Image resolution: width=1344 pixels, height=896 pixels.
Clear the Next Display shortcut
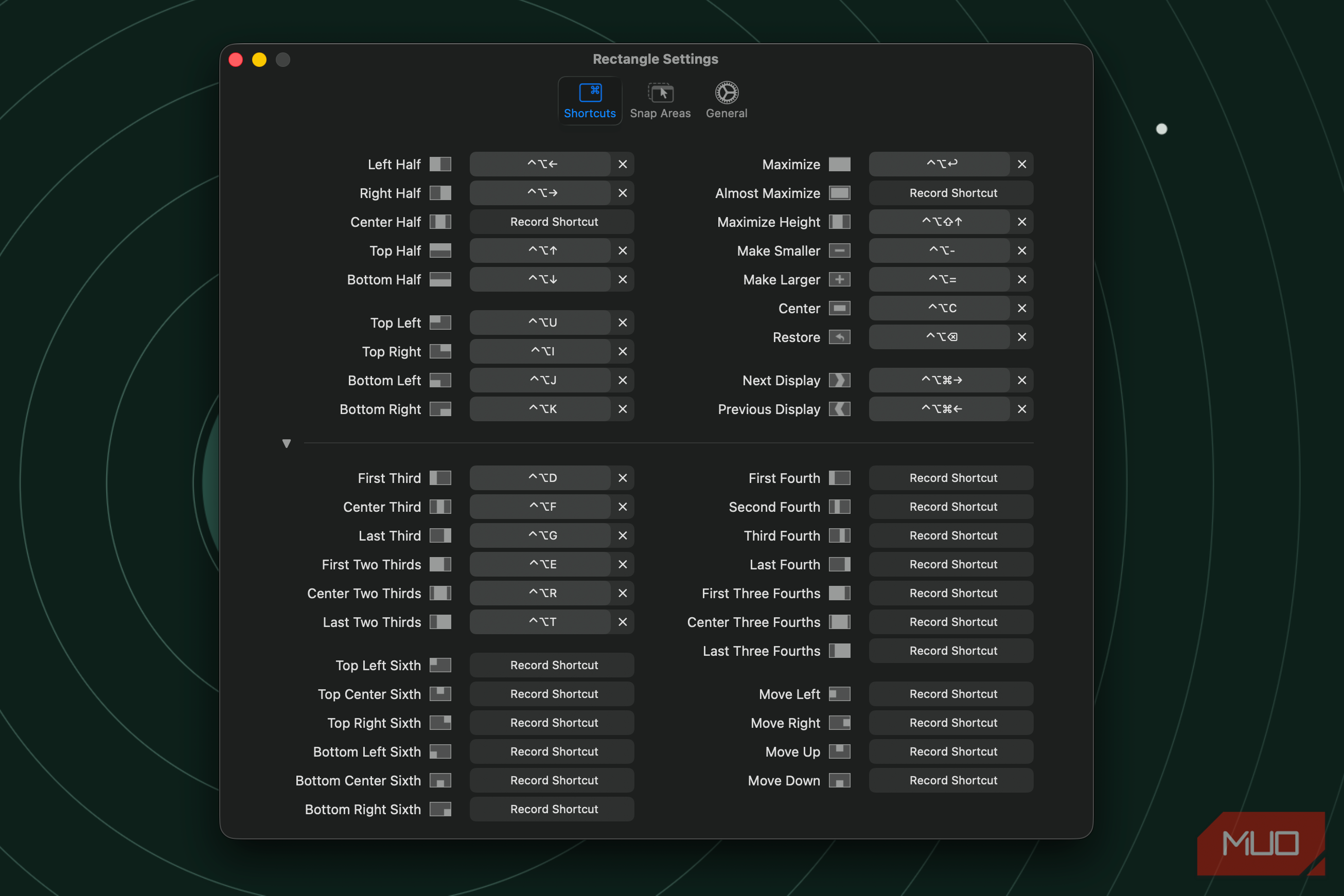coord(1021,381)
